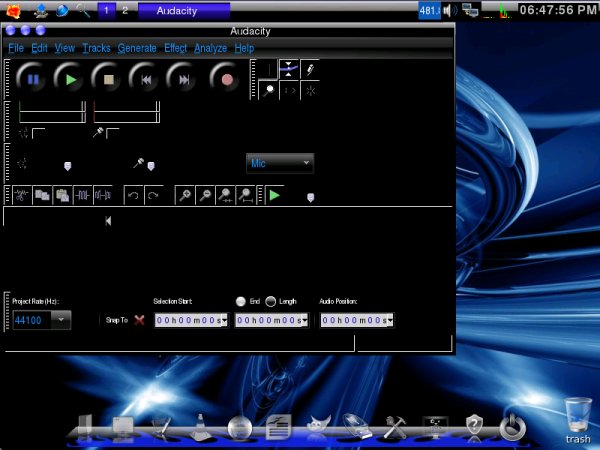Select the Draw pencil tool
The image size is (600, 450).
(x=310, y=69)
